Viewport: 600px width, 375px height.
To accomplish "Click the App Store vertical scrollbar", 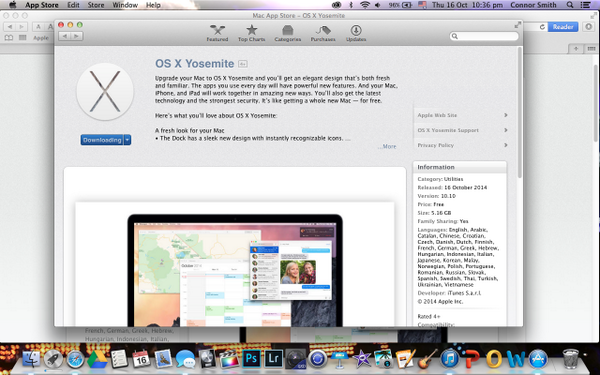I will coord(520,113).
